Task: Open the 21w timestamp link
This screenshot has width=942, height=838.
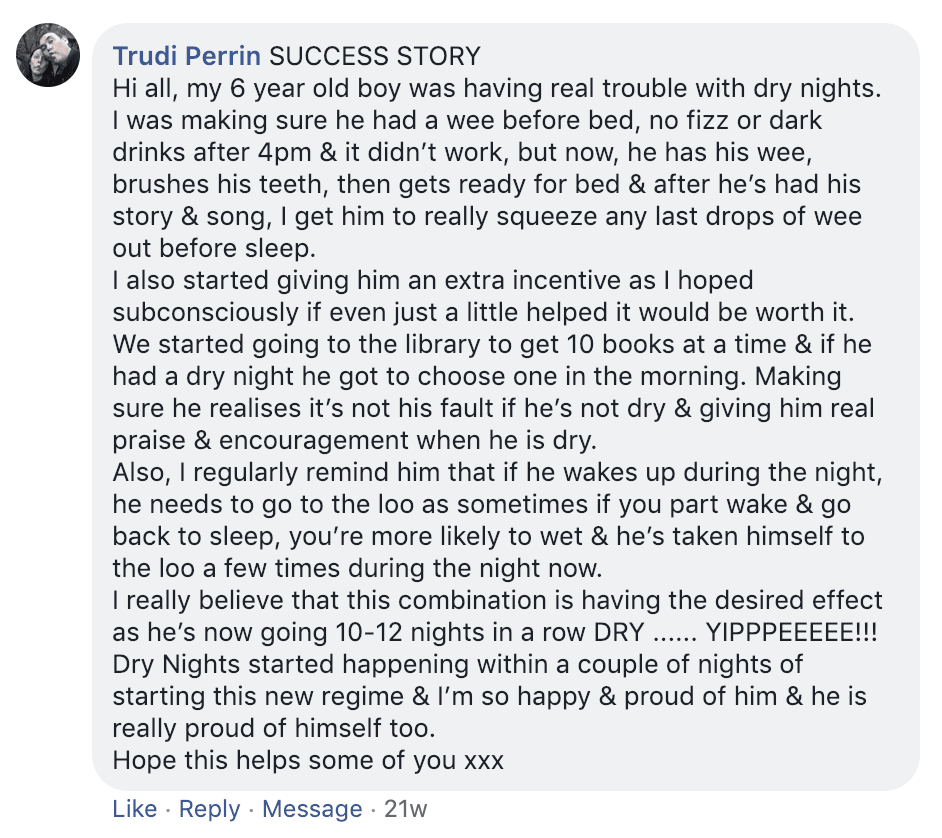Action: click(405, 808)
